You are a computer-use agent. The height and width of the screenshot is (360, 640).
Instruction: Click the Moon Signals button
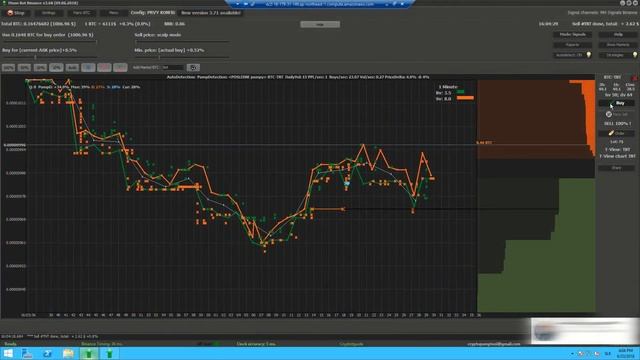(572, 35)
